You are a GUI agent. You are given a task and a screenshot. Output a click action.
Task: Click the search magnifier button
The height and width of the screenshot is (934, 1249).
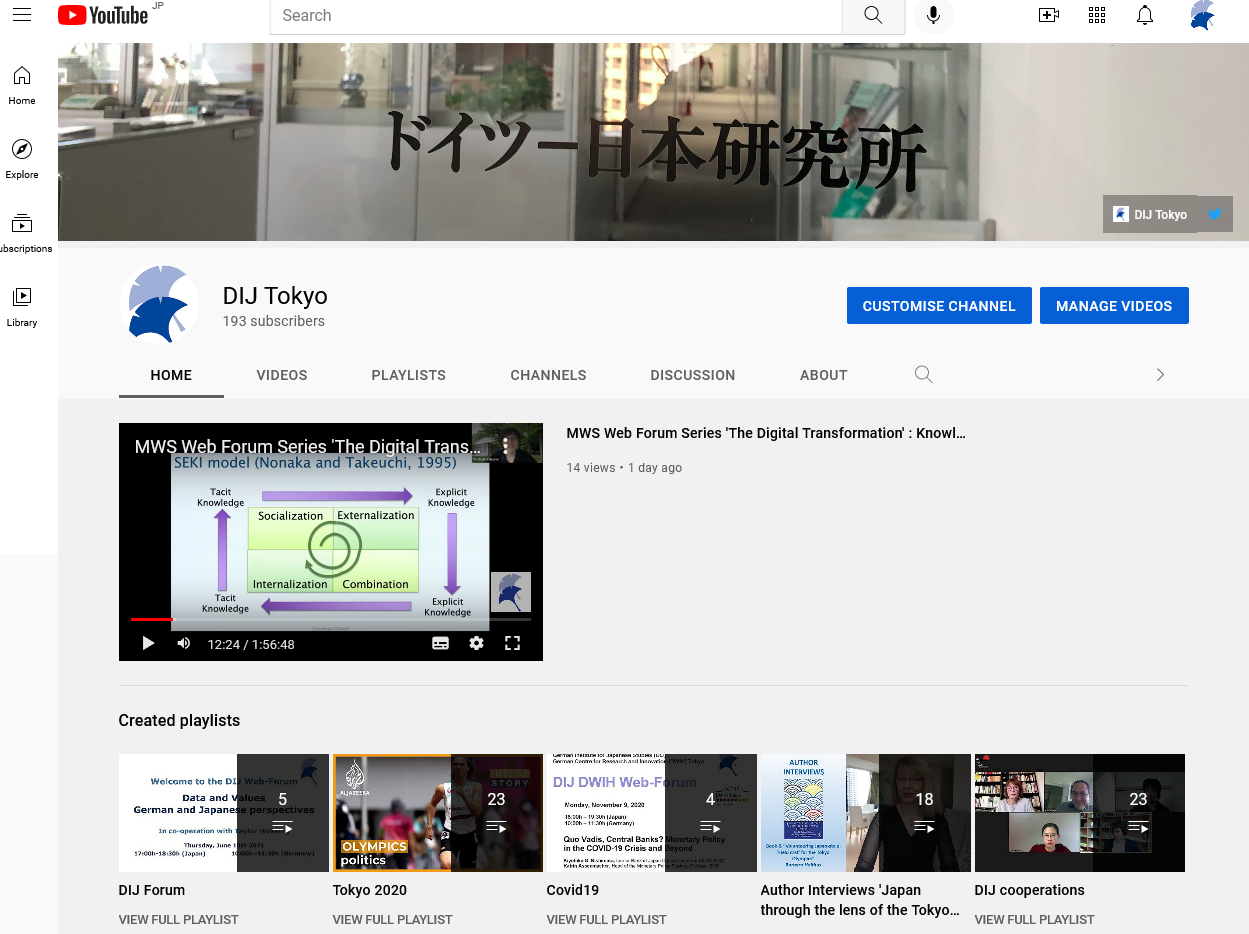pos(873,15)
